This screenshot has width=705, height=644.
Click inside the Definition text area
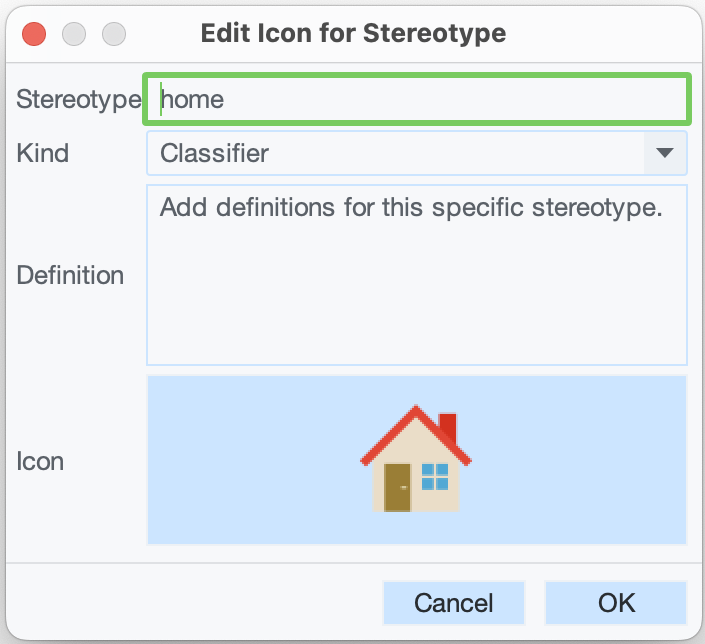tap(416, 290)
